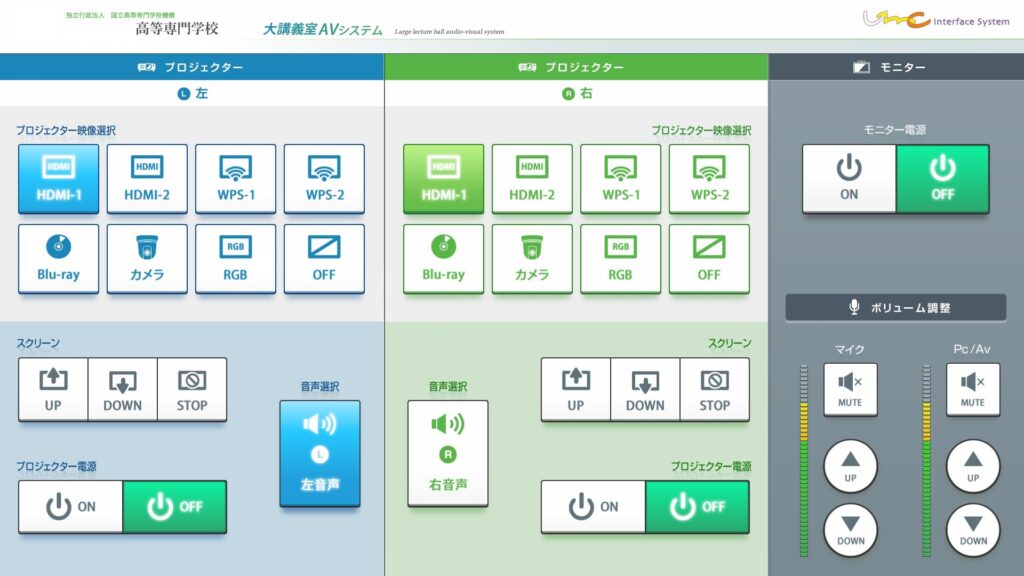Choose RGB input on right projector
This screenshot has width=1024, height=576.
620,259
